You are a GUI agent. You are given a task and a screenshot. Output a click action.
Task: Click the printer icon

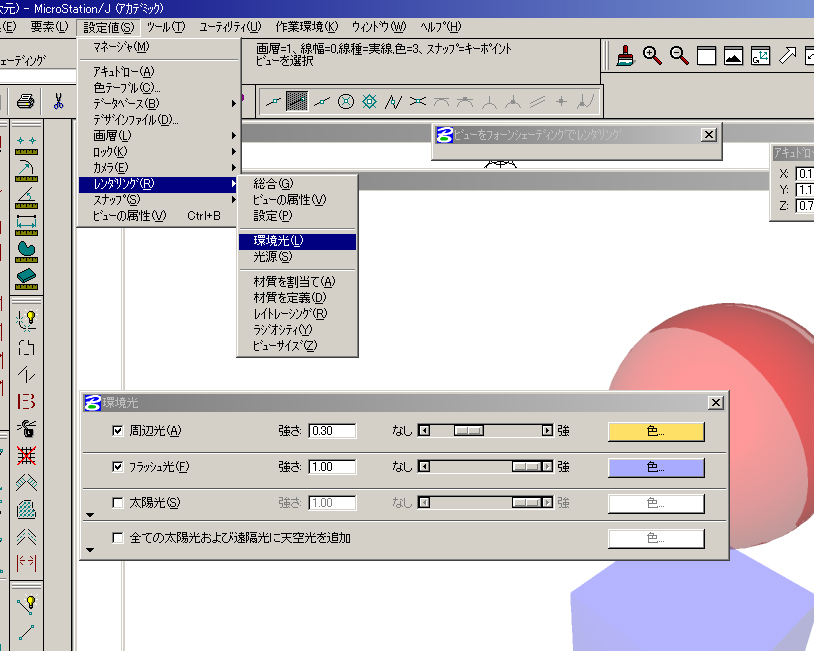pos(25,101)
